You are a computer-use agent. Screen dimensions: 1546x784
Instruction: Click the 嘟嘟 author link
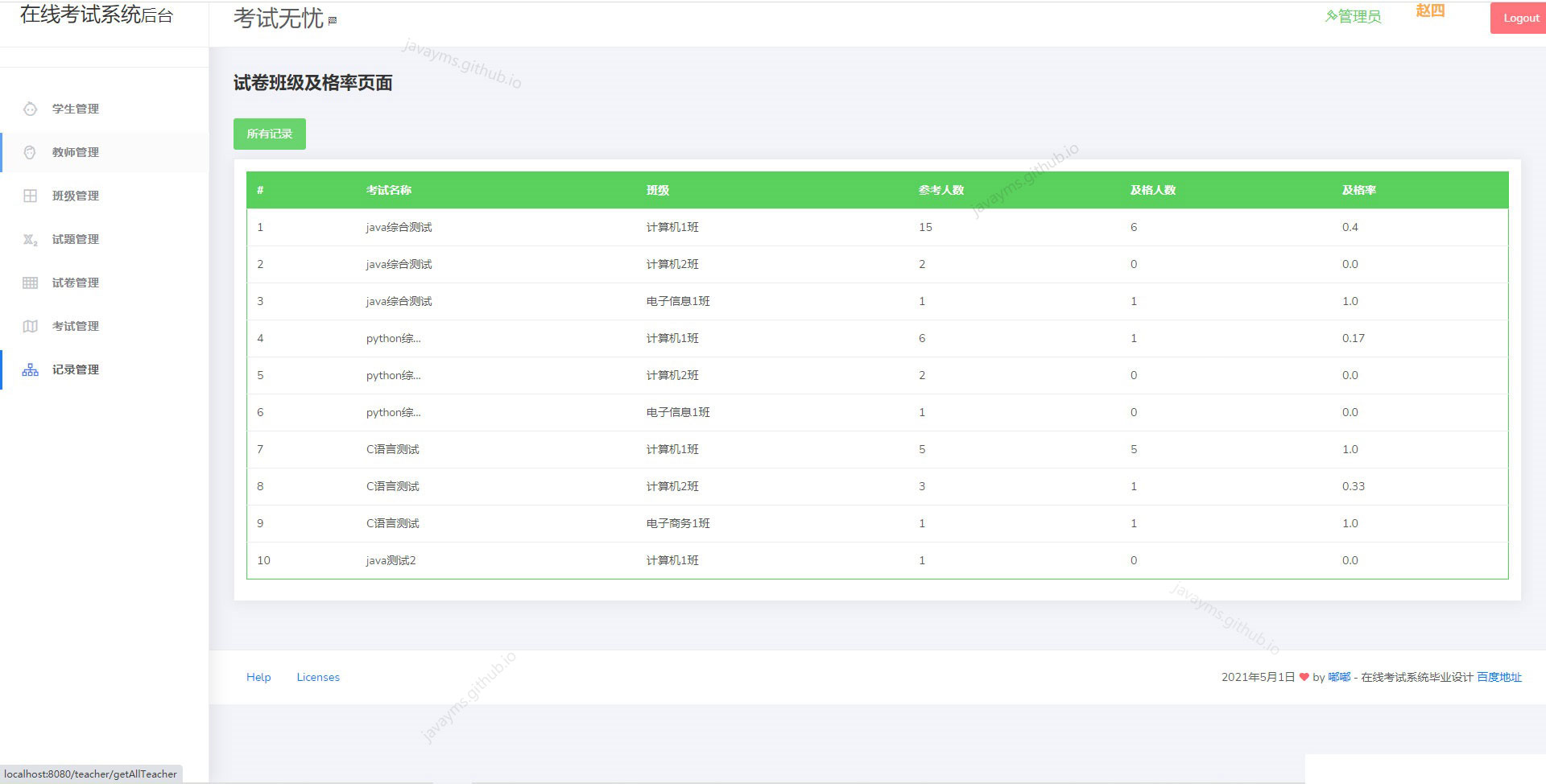(x=1338, y=677)
